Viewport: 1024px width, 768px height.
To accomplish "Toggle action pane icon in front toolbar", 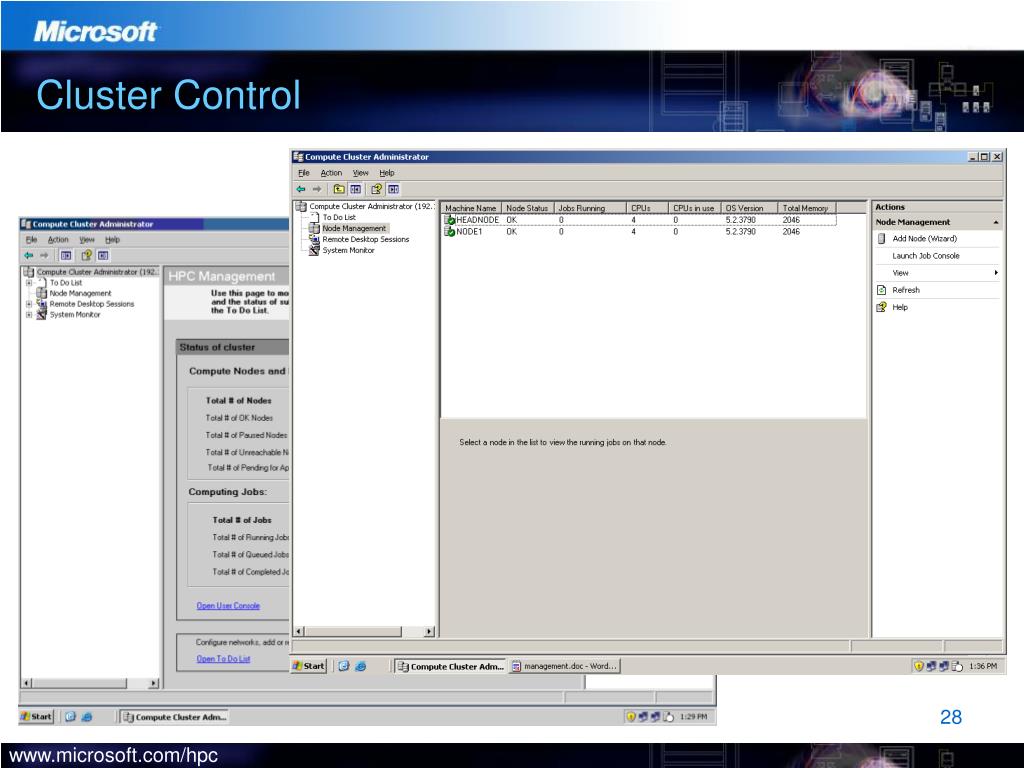I will click(393, 189).
